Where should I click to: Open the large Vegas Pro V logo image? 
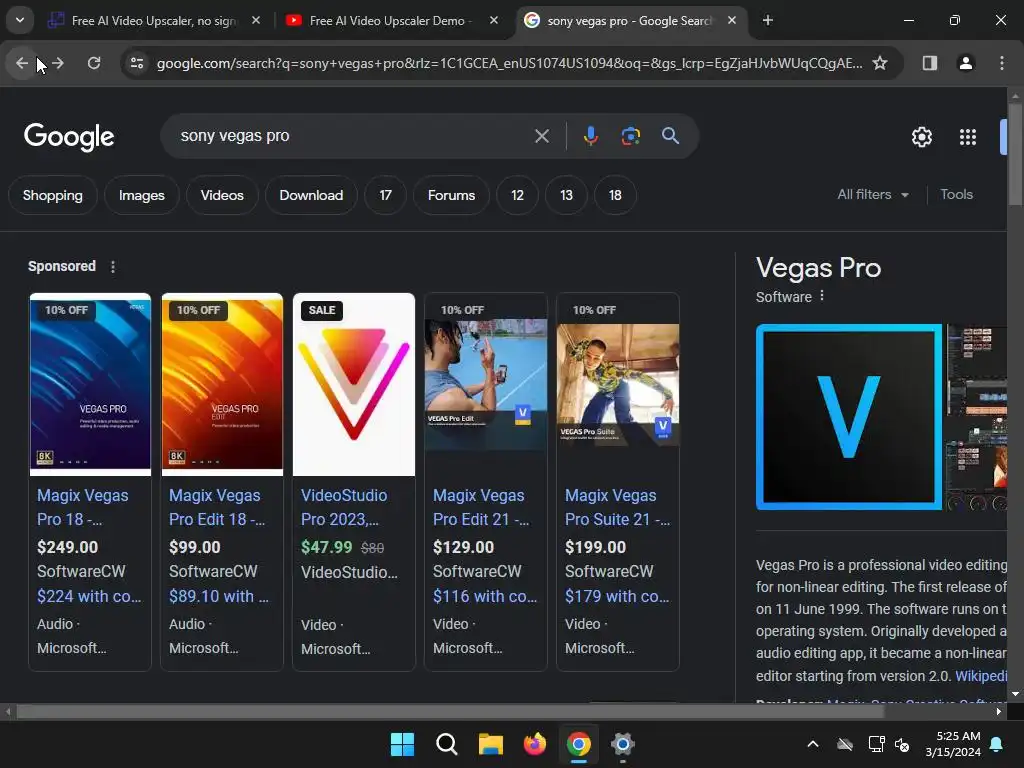point(848,417)
